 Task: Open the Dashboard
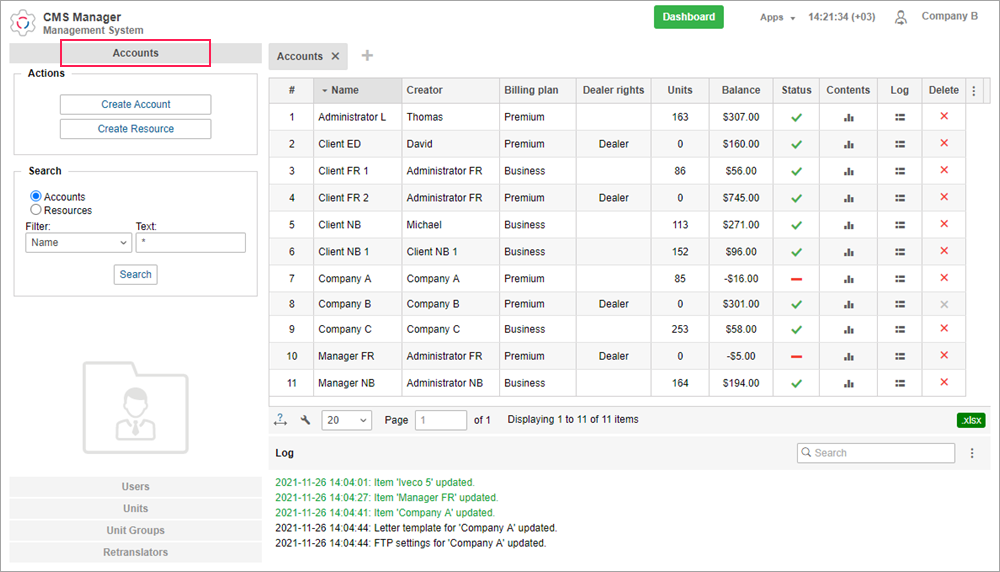[x=688, y=17]
